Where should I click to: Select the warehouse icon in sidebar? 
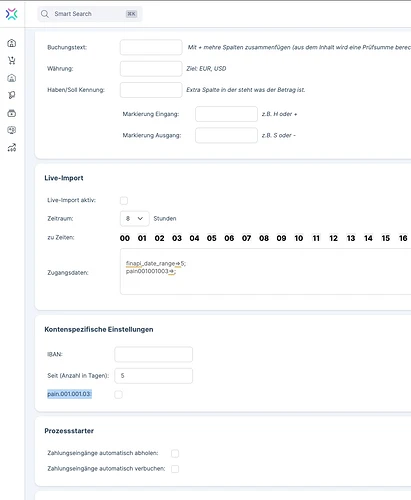click(x=12, y=78)
